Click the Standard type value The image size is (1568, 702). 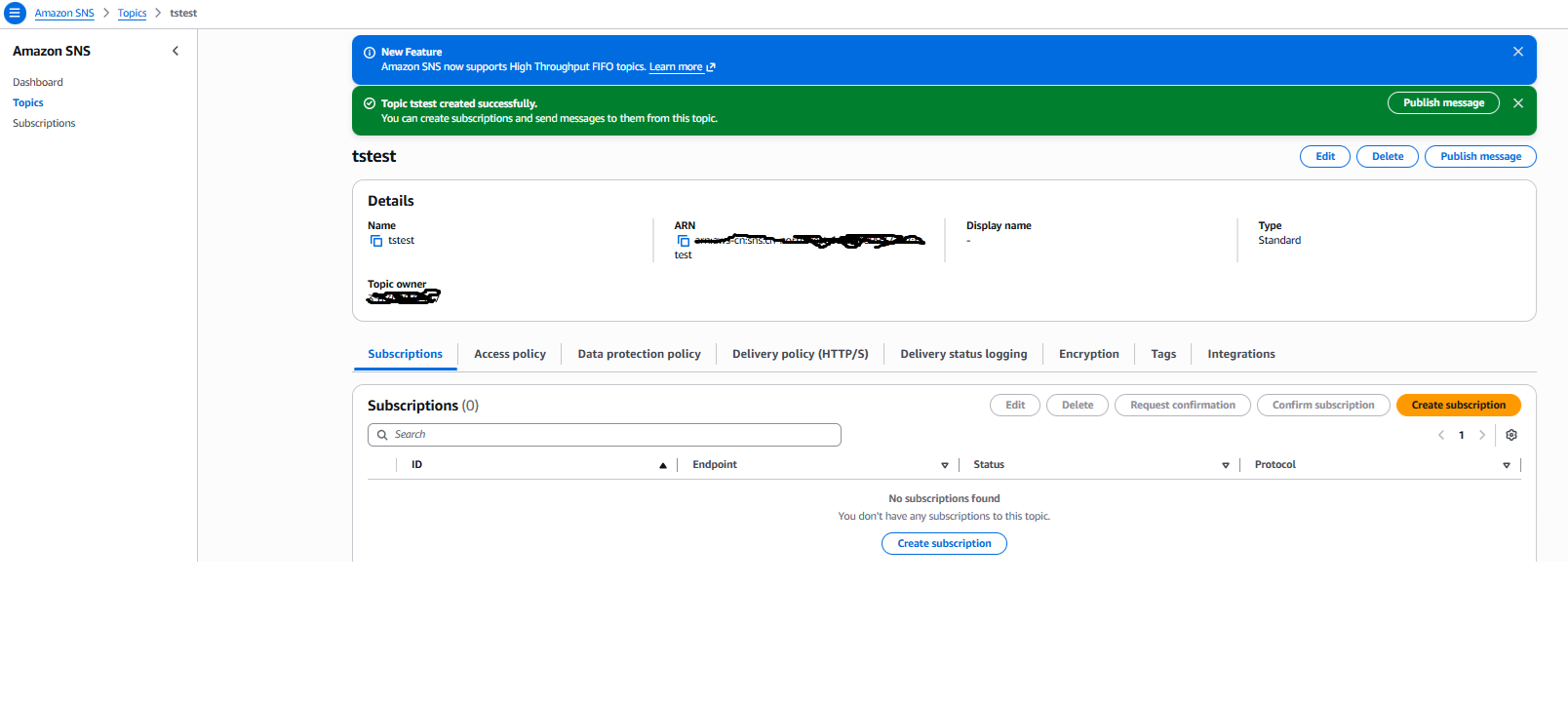1279,241
